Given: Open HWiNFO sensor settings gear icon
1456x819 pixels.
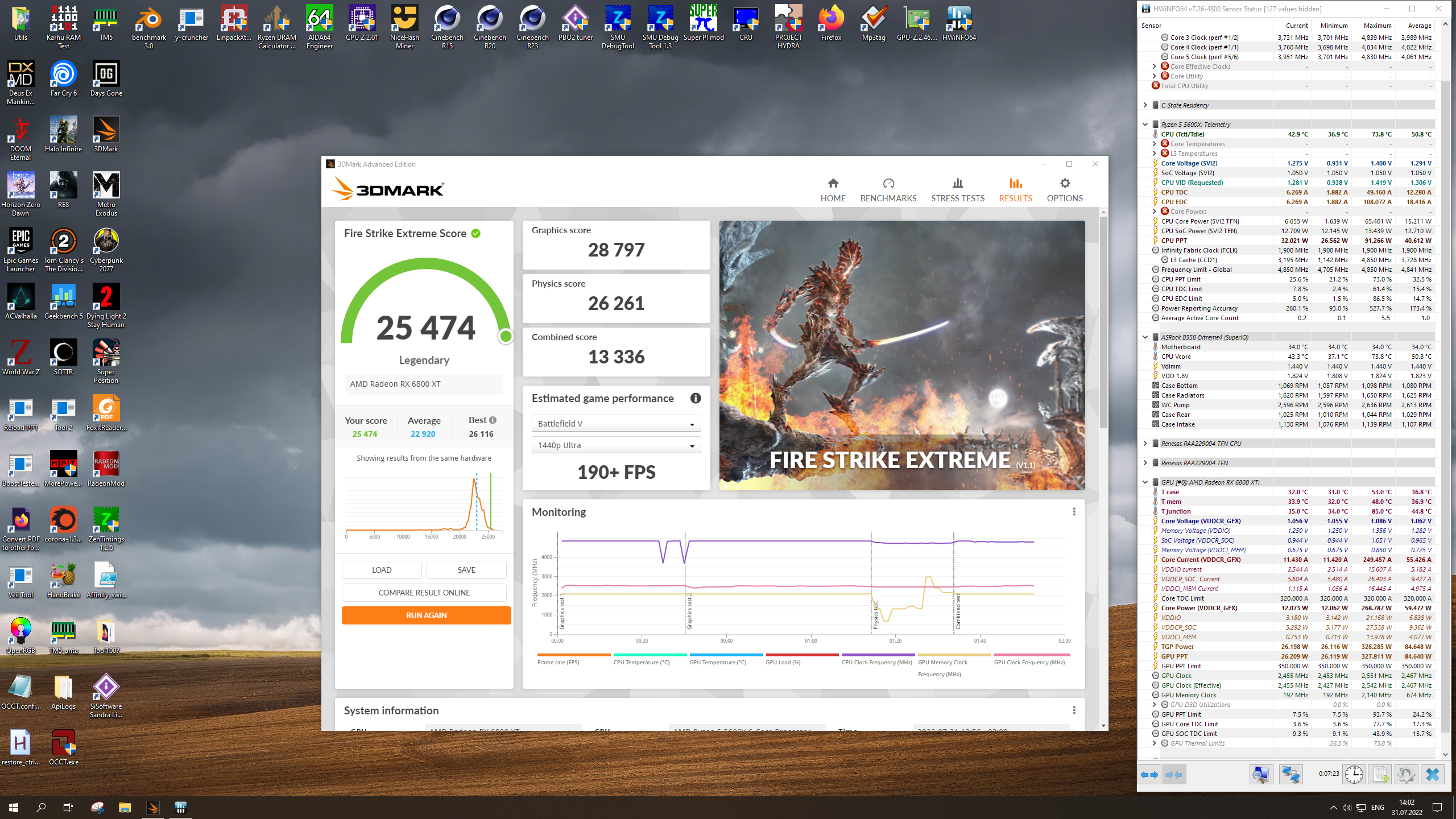Looking at the screenshot, I should pos(1406,775).
